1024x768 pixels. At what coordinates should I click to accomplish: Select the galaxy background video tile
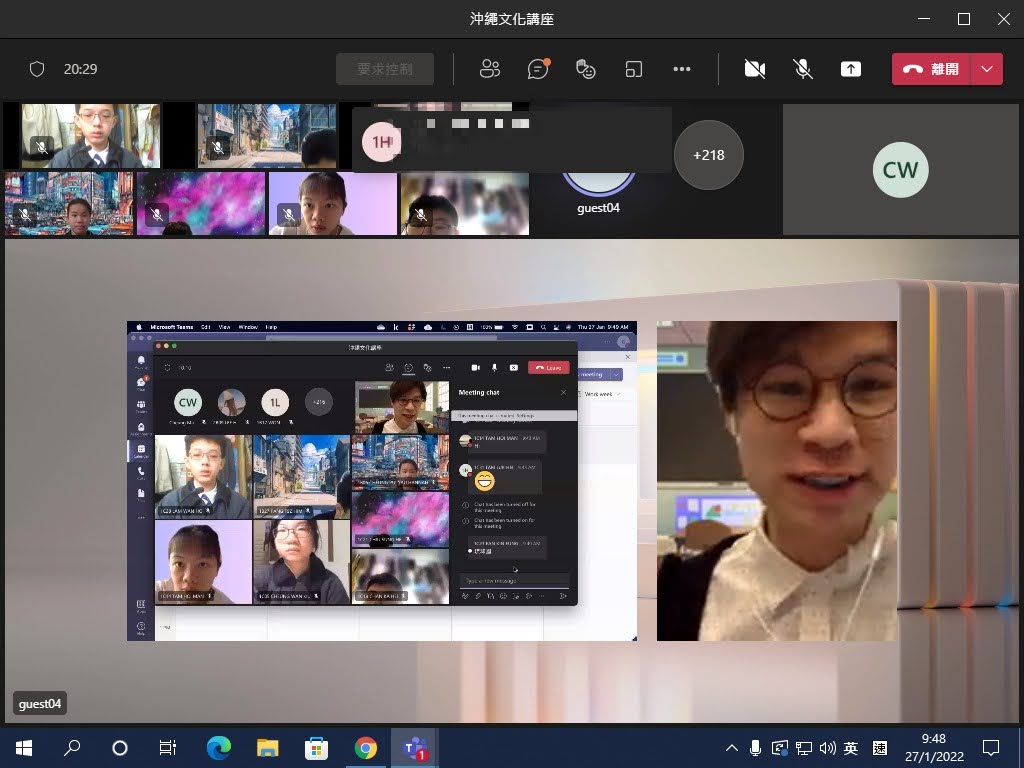(201, 203)
